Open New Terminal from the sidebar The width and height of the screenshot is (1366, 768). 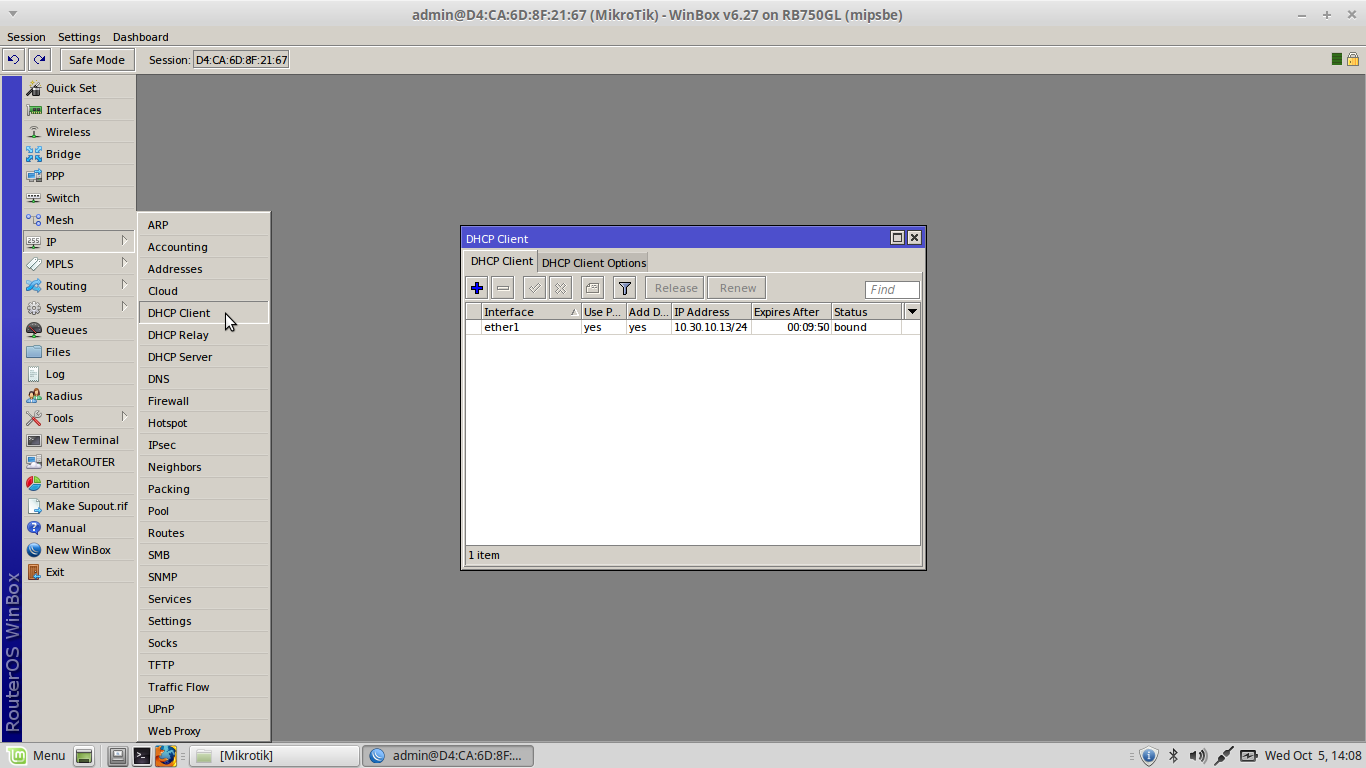79,440
